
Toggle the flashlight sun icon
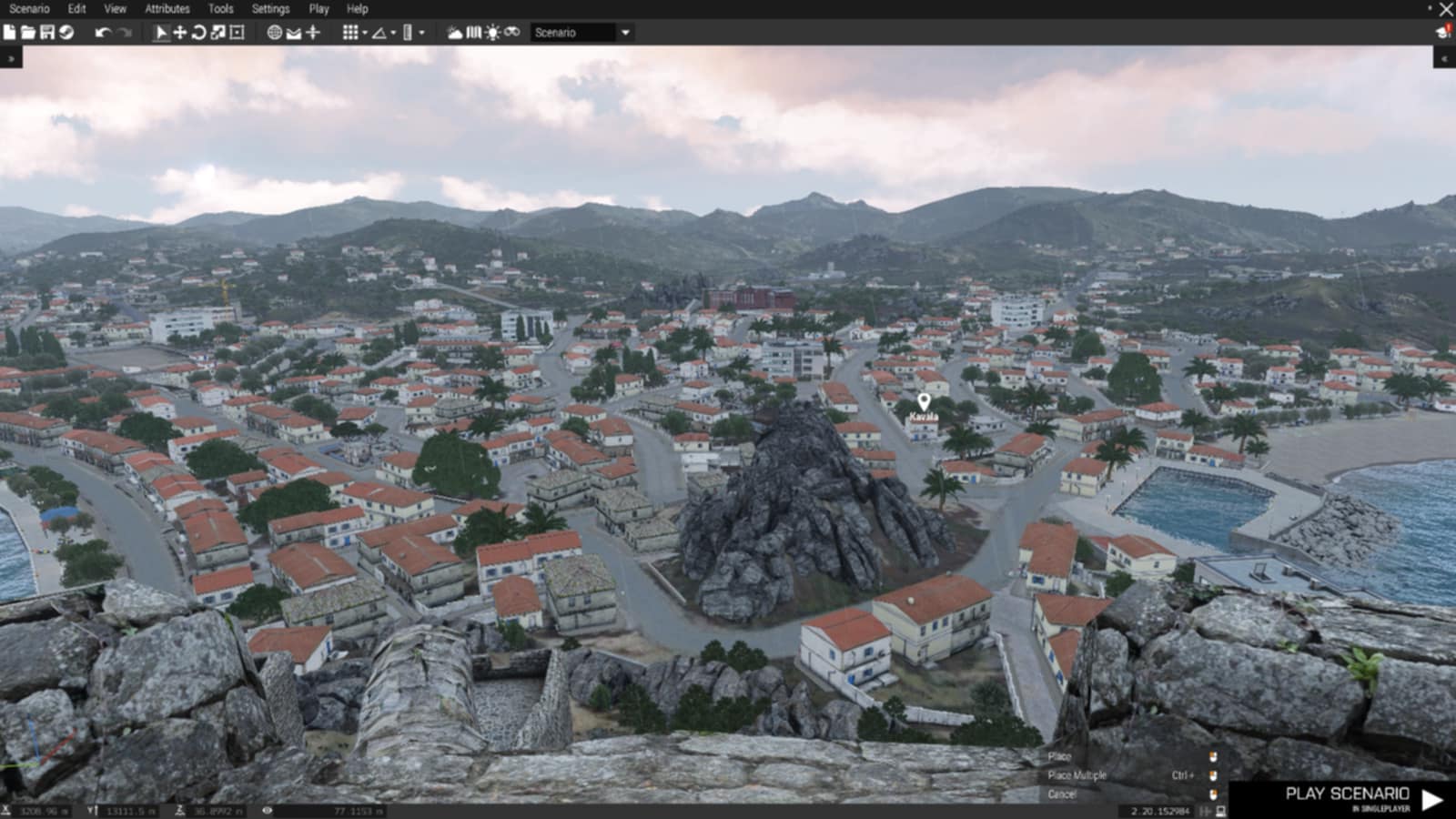(492, 33)
